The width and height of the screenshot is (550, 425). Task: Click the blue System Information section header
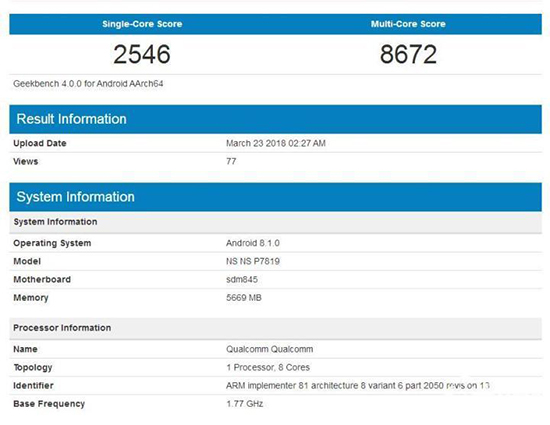[x=275, y=197]
